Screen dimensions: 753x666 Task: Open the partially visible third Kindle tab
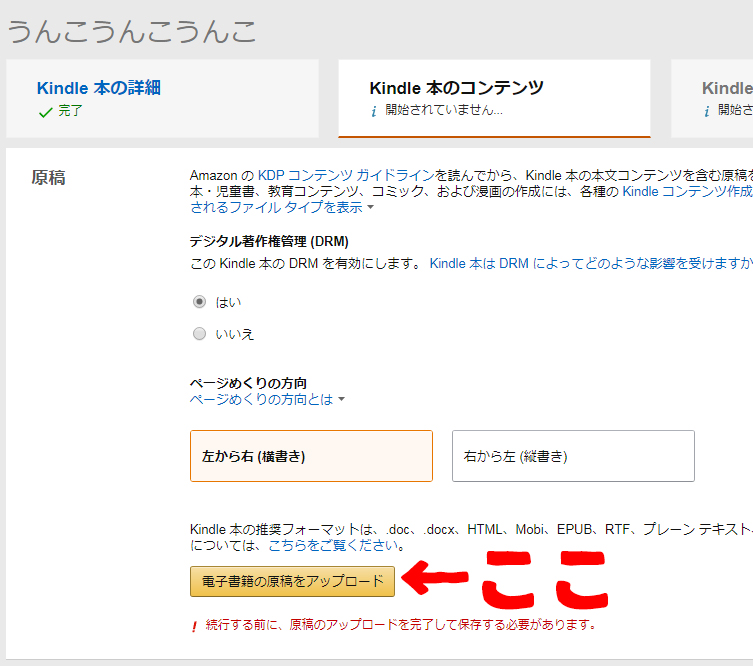[712, 98]
